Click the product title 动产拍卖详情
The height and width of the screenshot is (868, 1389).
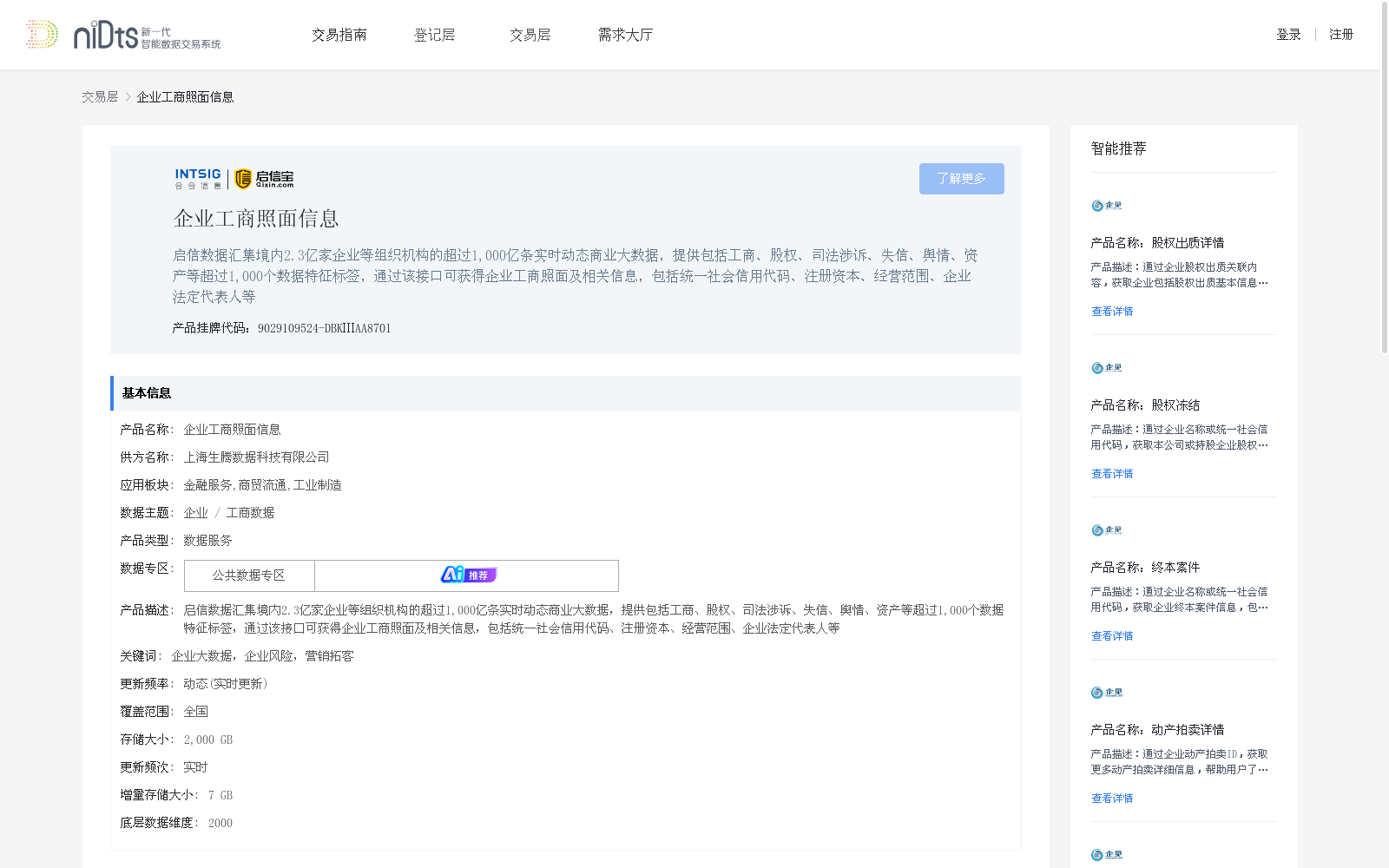click(x=1188, y=730)
